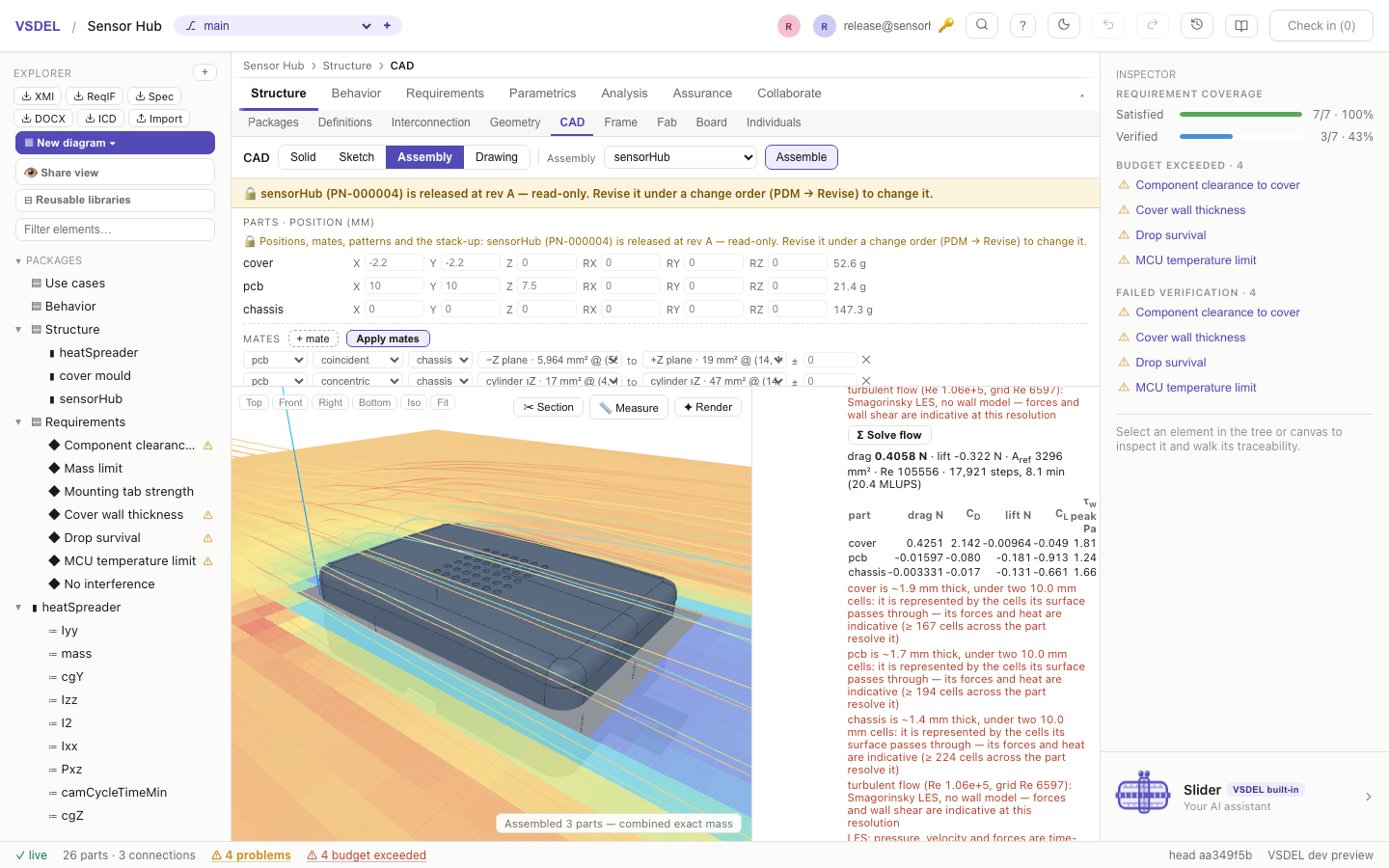This screenshot has height=868, width=1389.
Task: Open the New diagram dropdown
Action: pyautogui.click(x=115, y=143)
